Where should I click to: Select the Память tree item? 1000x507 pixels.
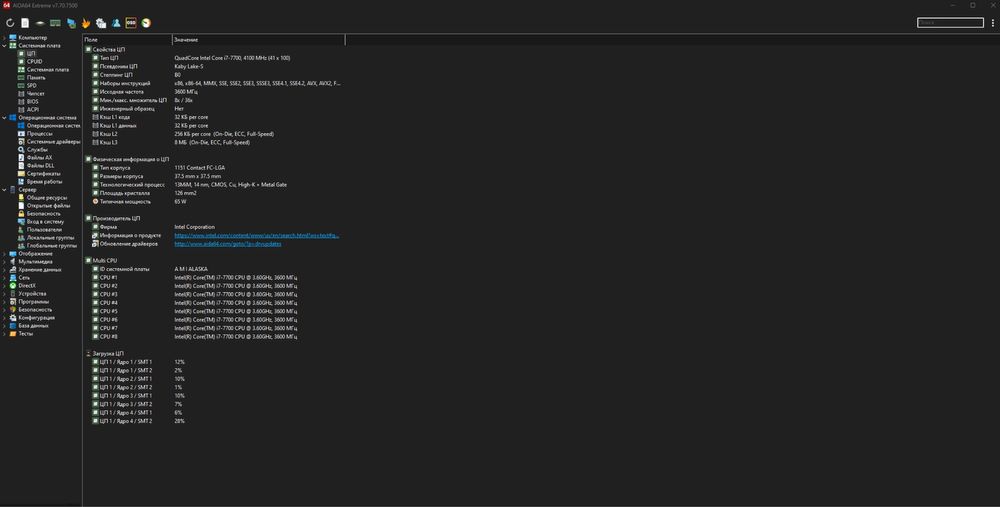tap(36, 78)
